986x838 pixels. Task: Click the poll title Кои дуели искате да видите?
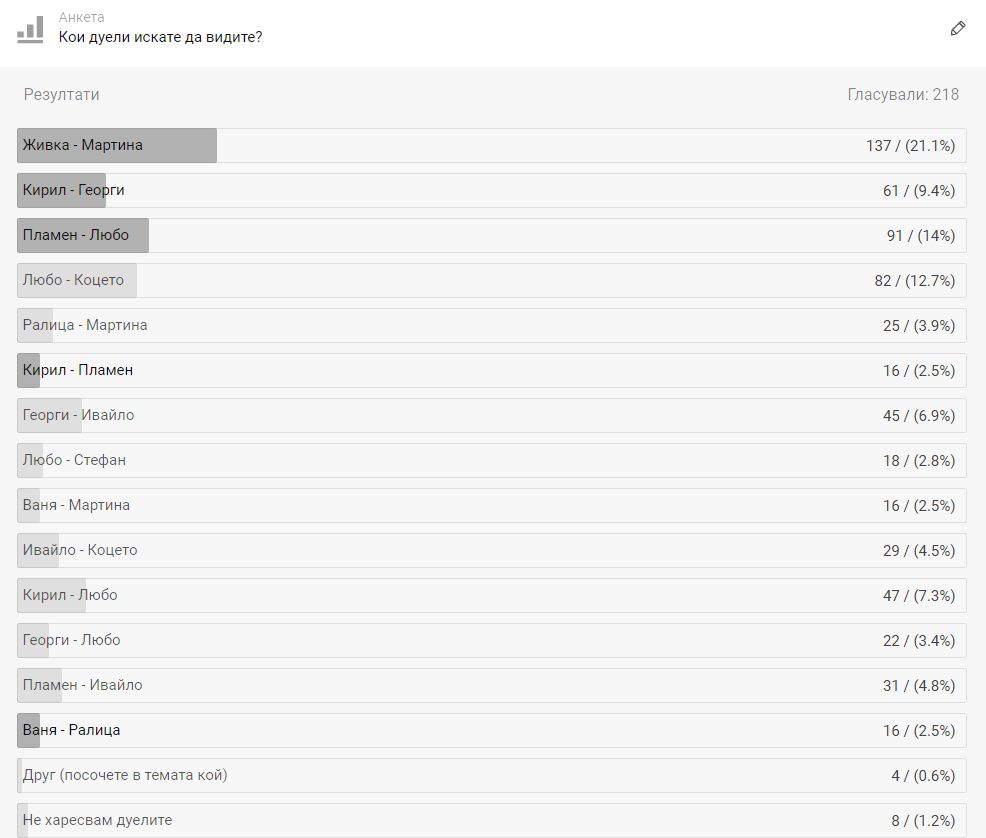[x=160, y=37]
